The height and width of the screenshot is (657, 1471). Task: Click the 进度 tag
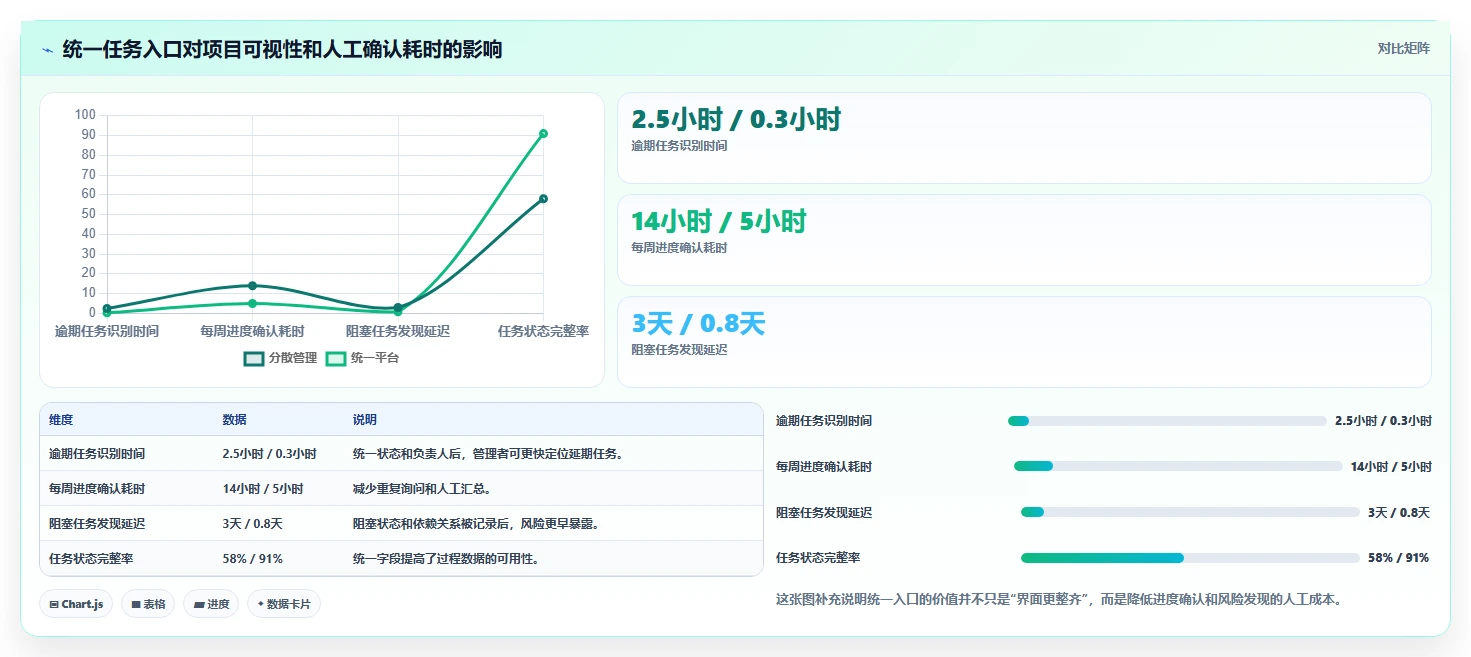pyautogui.click(x=211, y=604)
